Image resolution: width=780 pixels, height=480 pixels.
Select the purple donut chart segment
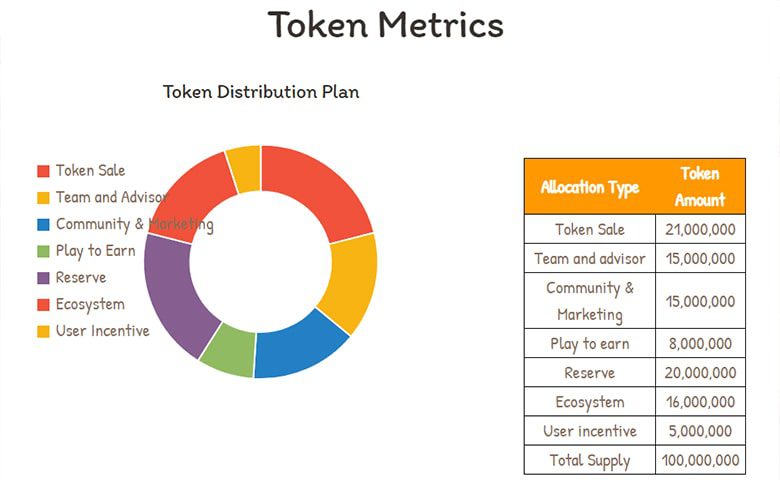pyautogui.click(x=172, y=291)
